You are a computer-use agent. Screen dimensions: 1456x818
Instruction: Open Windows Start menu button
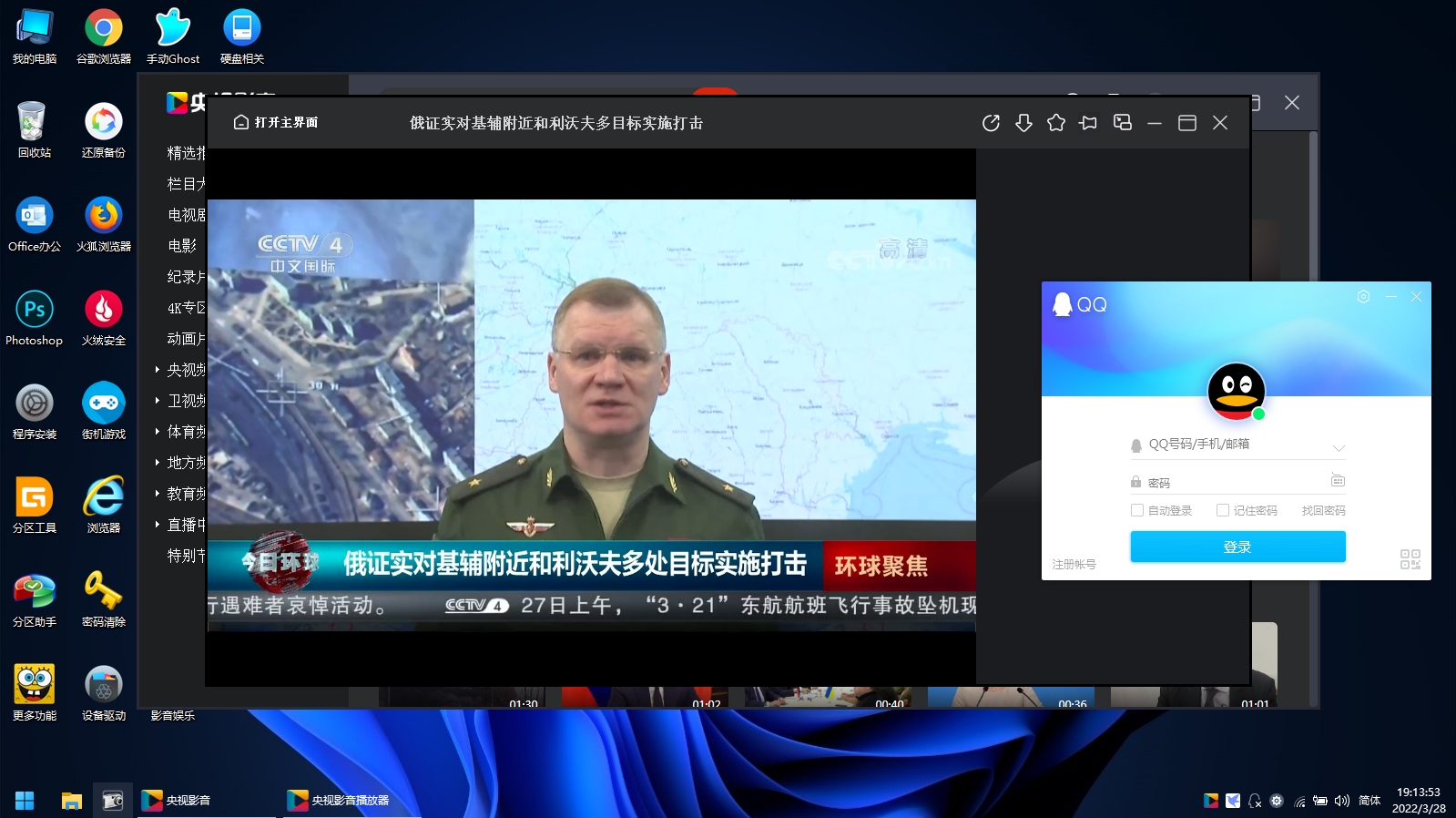pyautogui.click(x=25, y=801)
